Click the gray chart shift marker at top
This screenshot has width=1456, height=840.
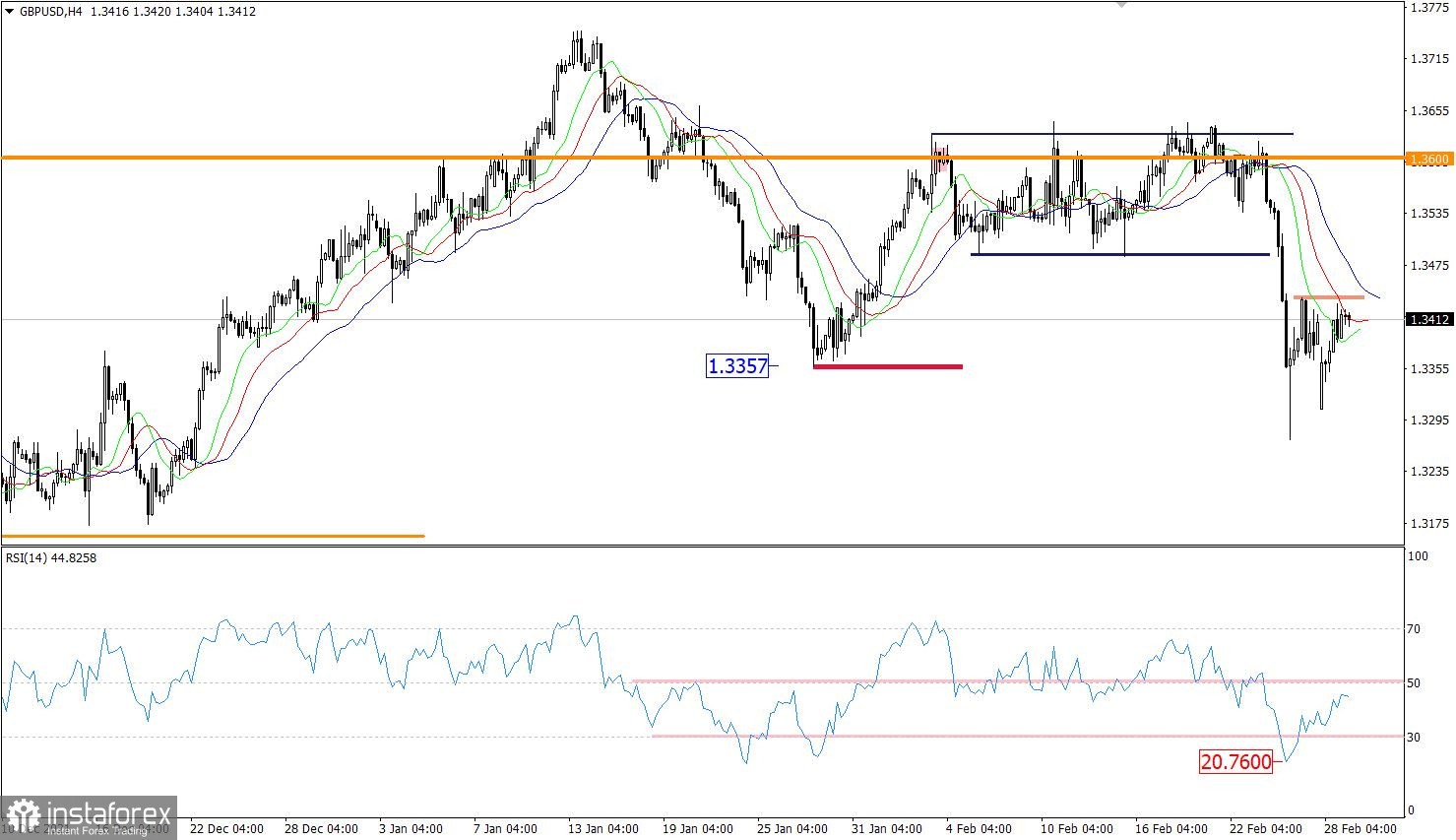[1121, 5]
